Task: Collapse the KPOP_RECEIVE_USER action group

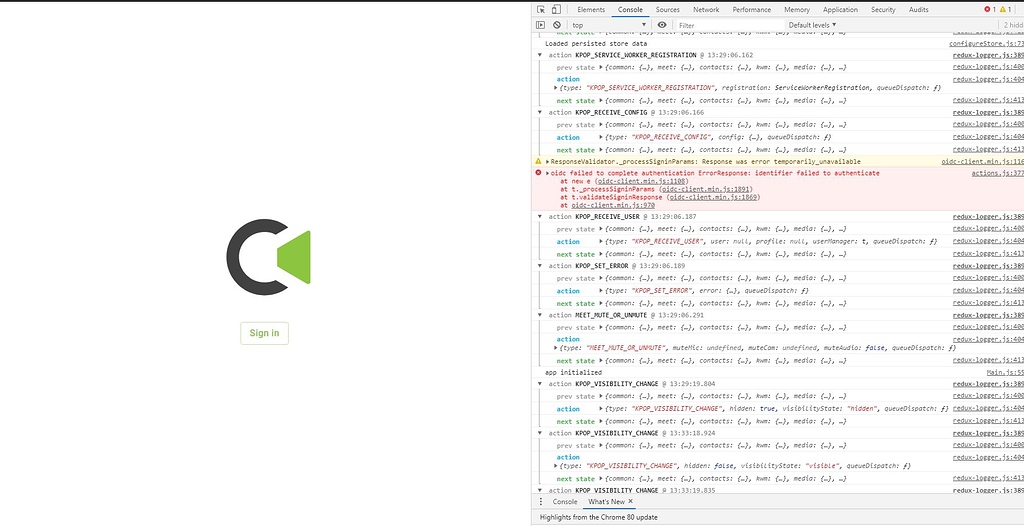Action: tap(540, 217)
